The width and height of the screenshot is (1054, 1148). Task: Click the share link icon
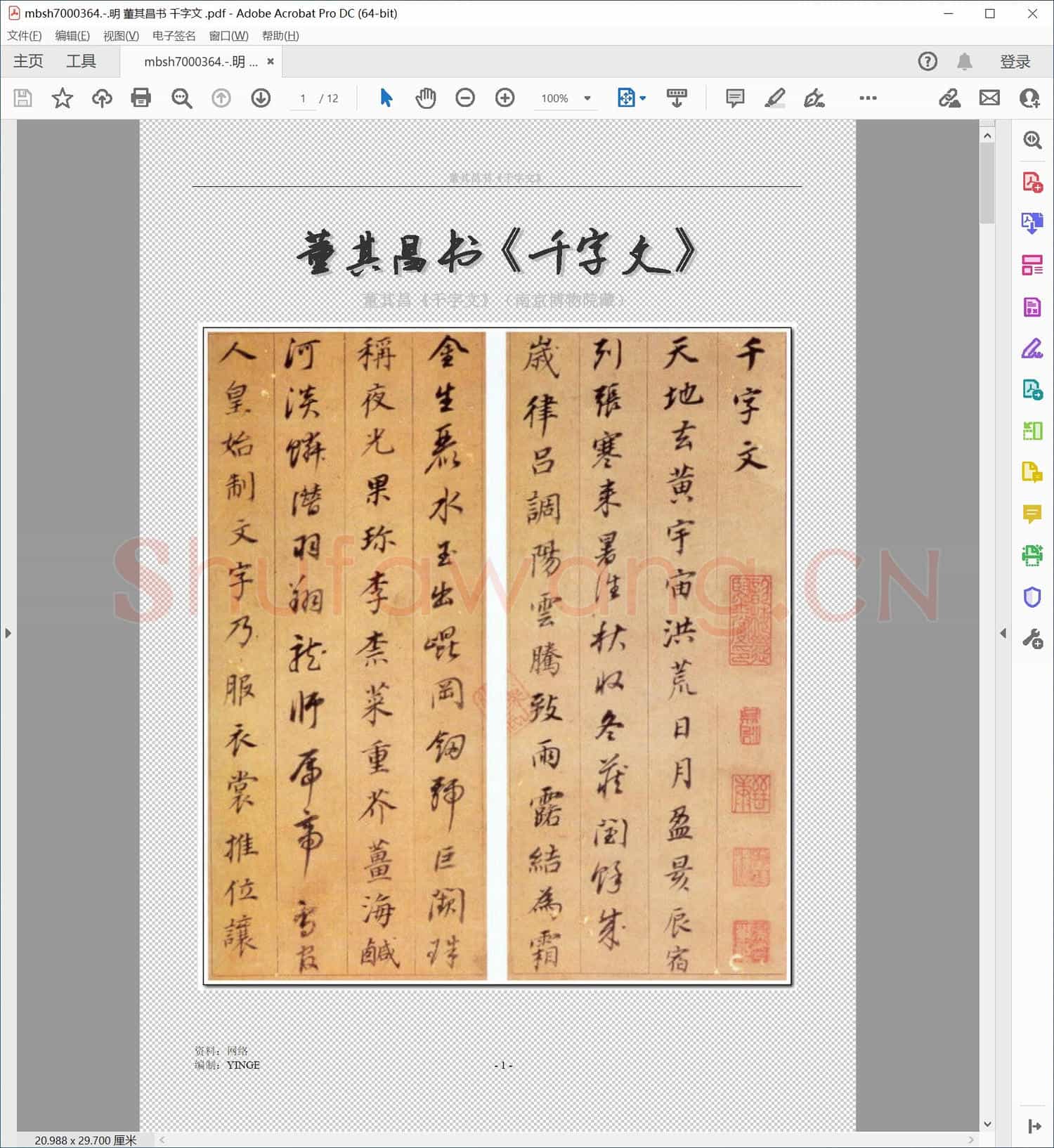pos(949,98)
